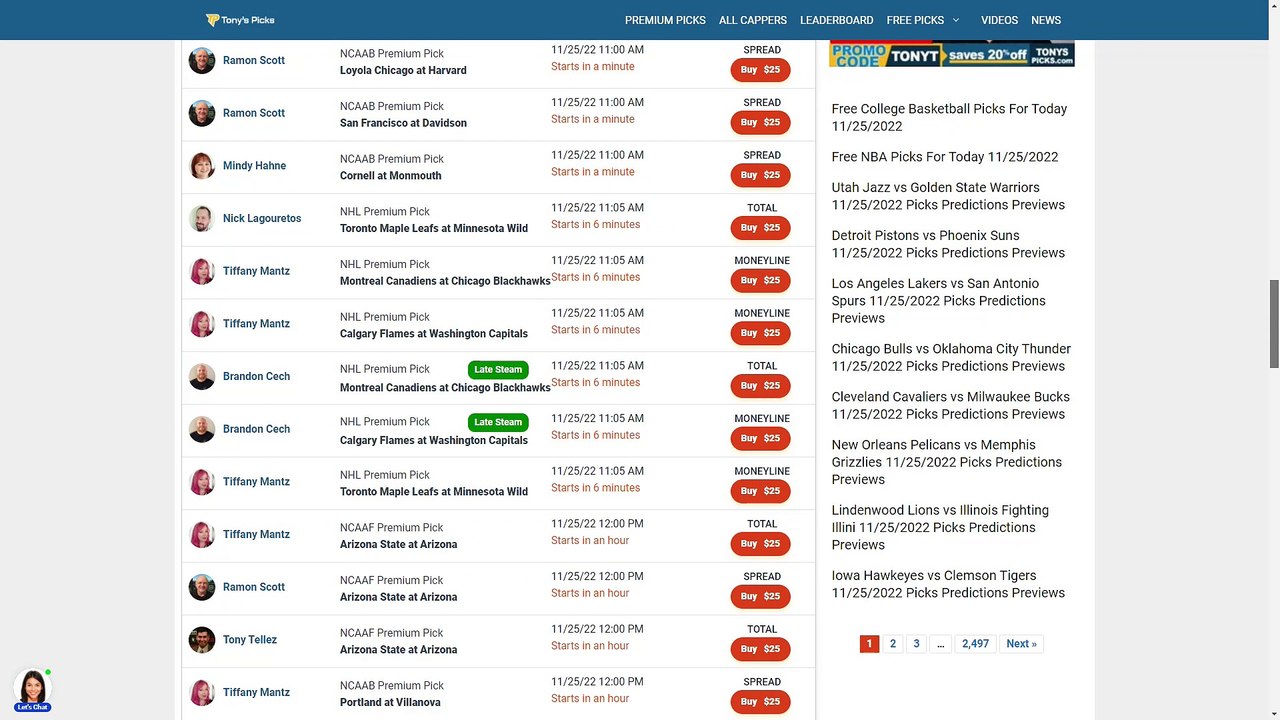This screenshot has height=720, width=1280.
Task: Jump to last page 2,497
Action: click(x=975, y=644)
